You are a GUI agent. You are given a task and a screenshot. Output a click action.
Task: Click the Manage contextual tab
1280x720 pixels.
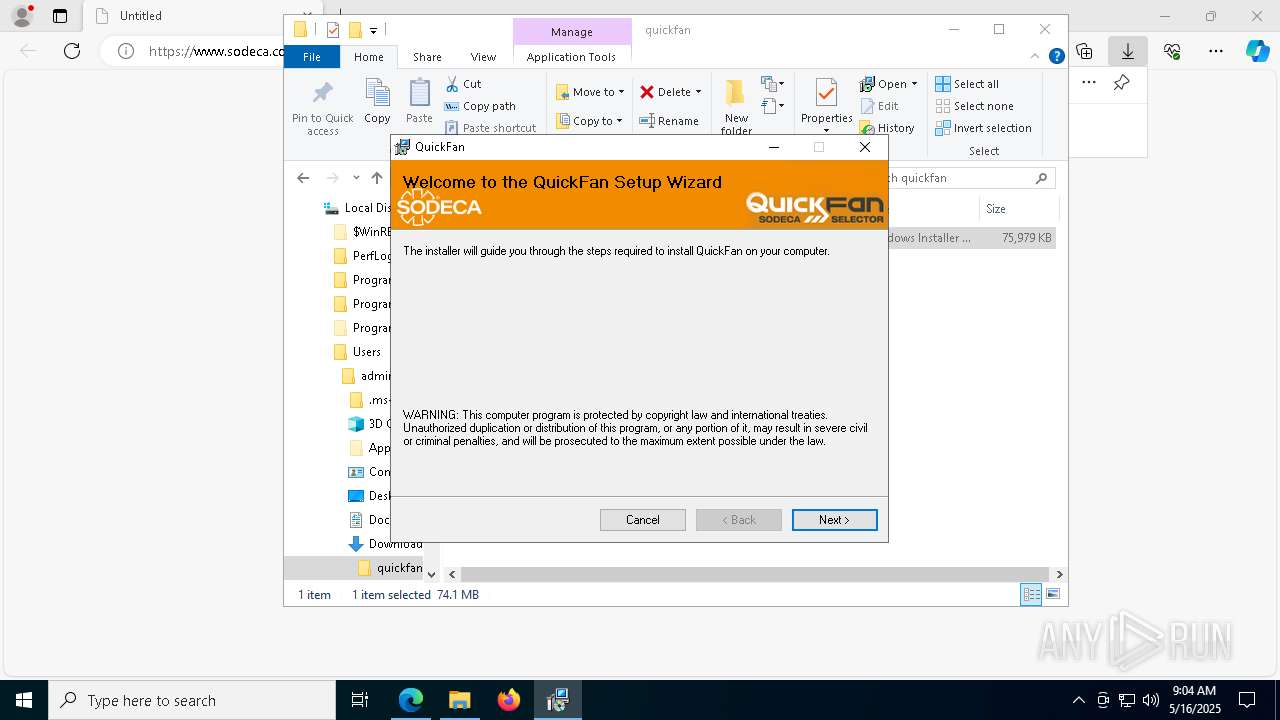point(572,32)
